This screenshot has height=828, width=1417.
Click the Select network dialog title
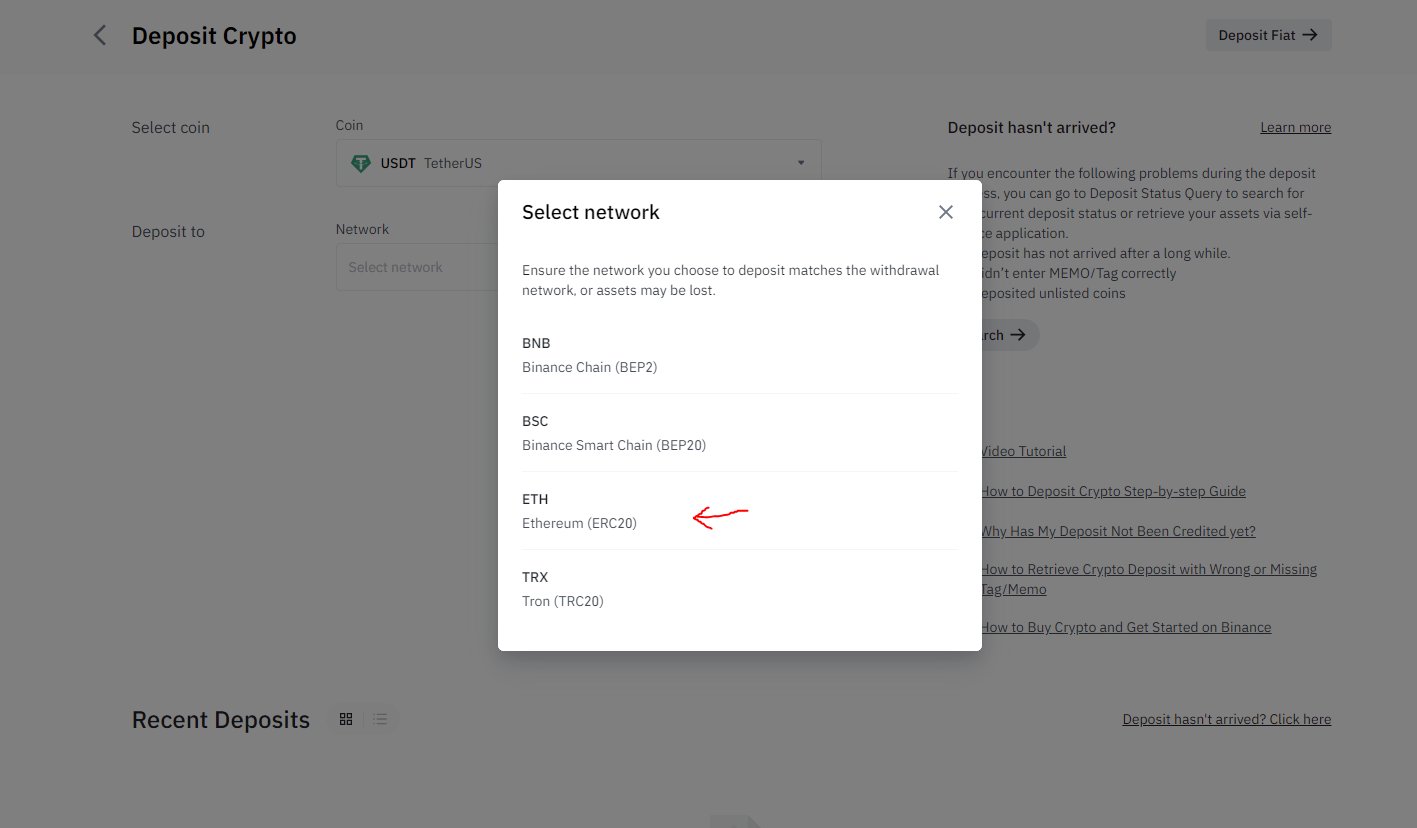(x=591, y=212)
